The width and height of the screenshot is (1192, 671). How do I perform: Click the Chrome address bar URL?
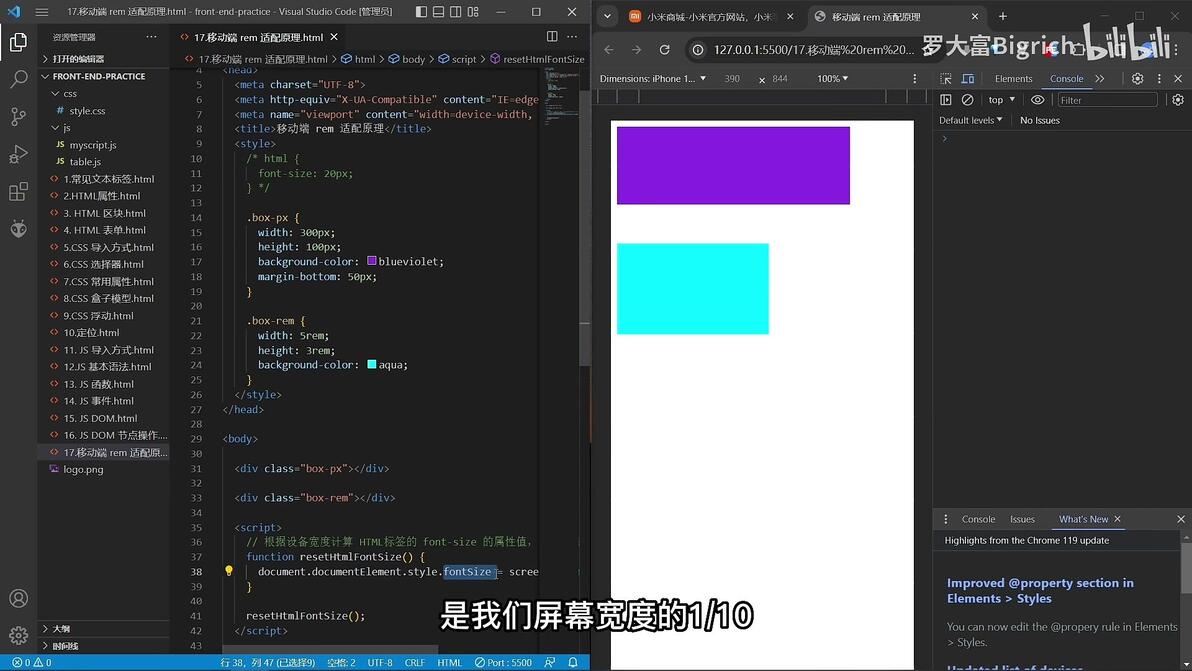813,49
